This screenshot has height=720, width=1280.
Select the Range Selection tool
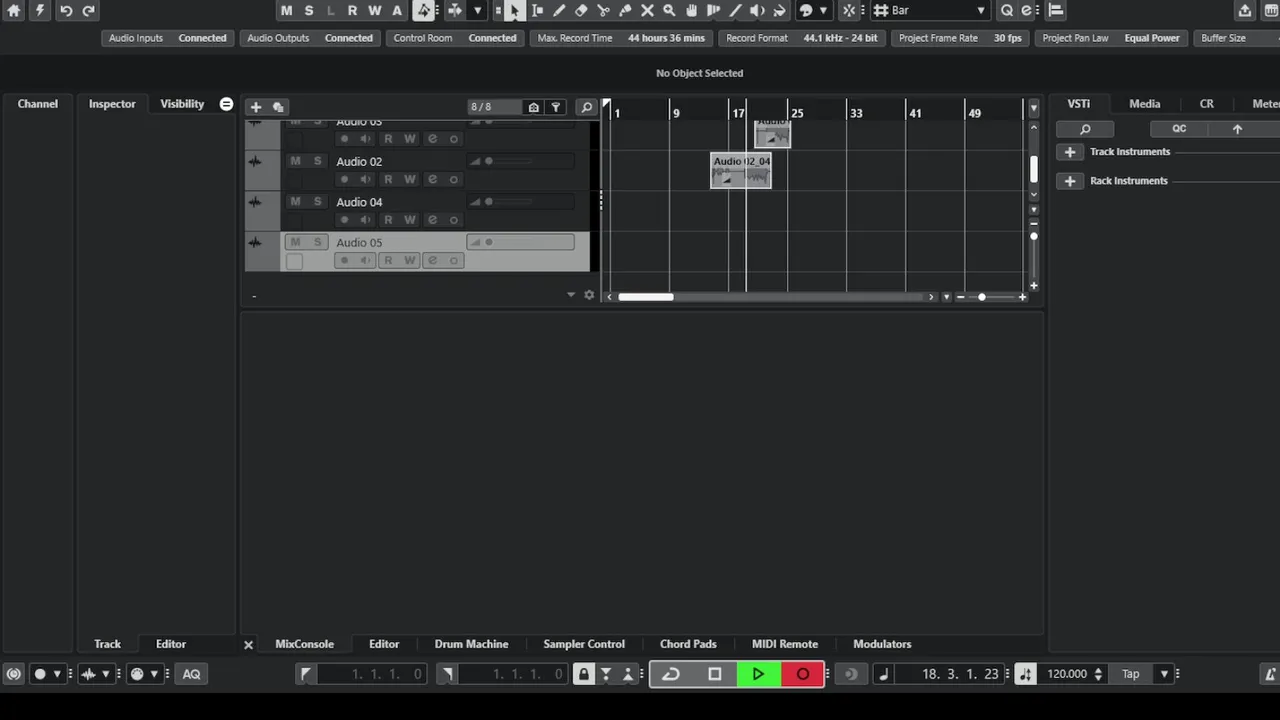537,10
